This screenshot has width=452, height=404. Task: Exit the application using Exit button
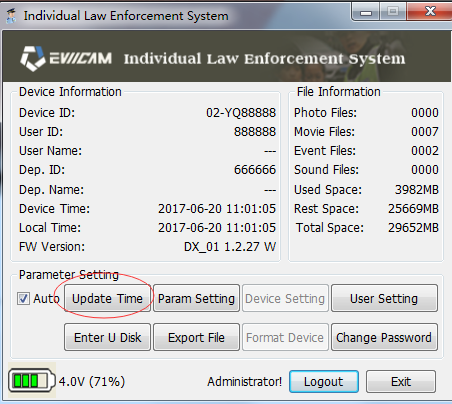pyautogui.click(x=401, y=381)
